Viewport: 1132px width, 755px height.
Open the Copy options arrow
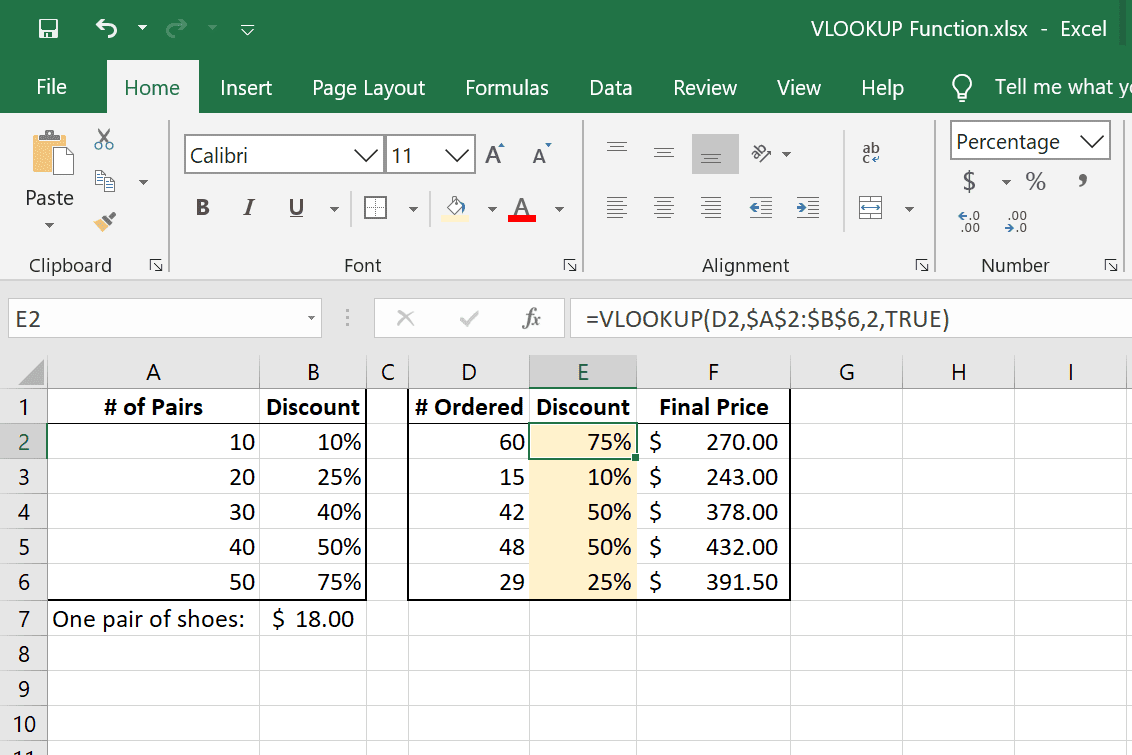144,182
